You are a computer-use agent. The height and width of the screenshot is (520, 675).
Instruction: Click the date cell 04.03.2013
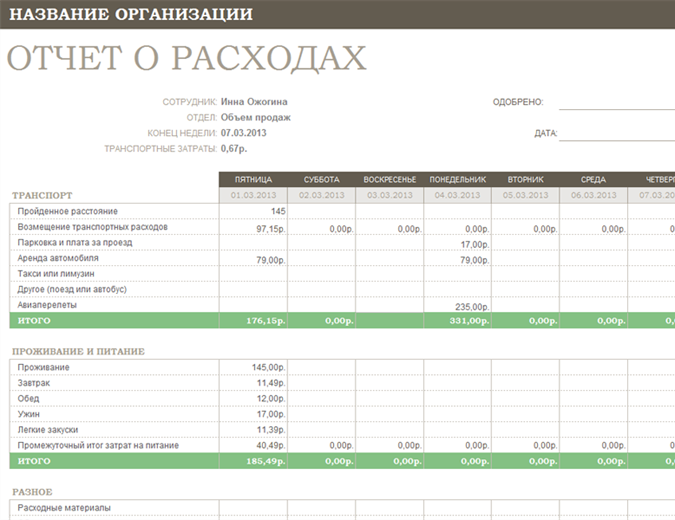[x=457, y=195]
